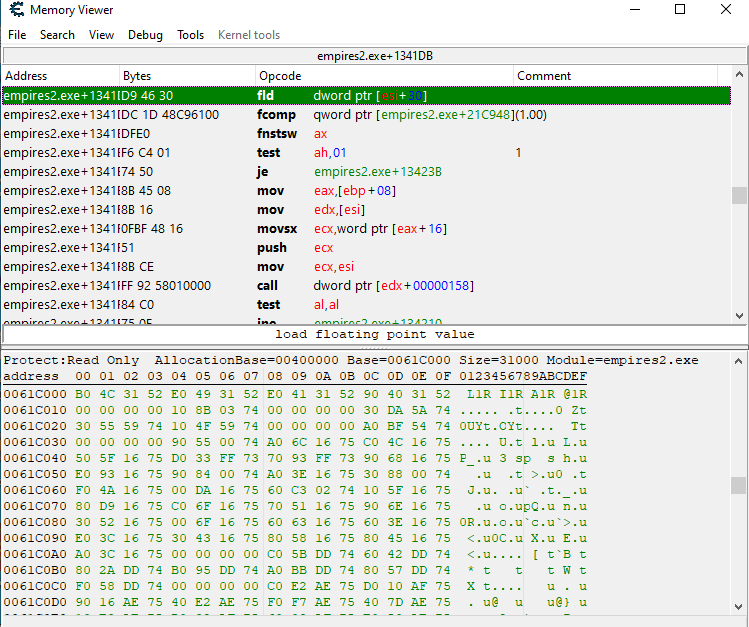Click bytes DC 1D 48C96100 in disassembler
The height and width of the screenshot is (627, 749).
click(168, 115)
